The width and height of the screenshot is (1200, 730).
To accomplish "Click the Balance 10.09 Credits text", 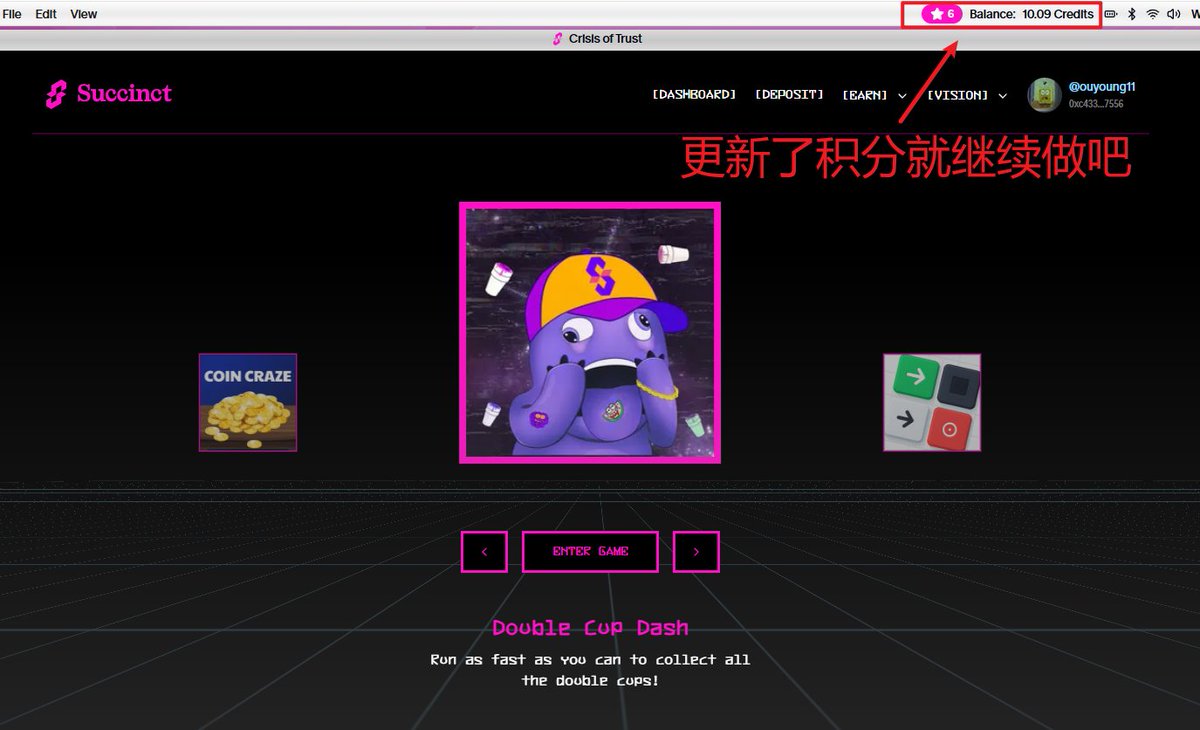I will point(1031,14).
